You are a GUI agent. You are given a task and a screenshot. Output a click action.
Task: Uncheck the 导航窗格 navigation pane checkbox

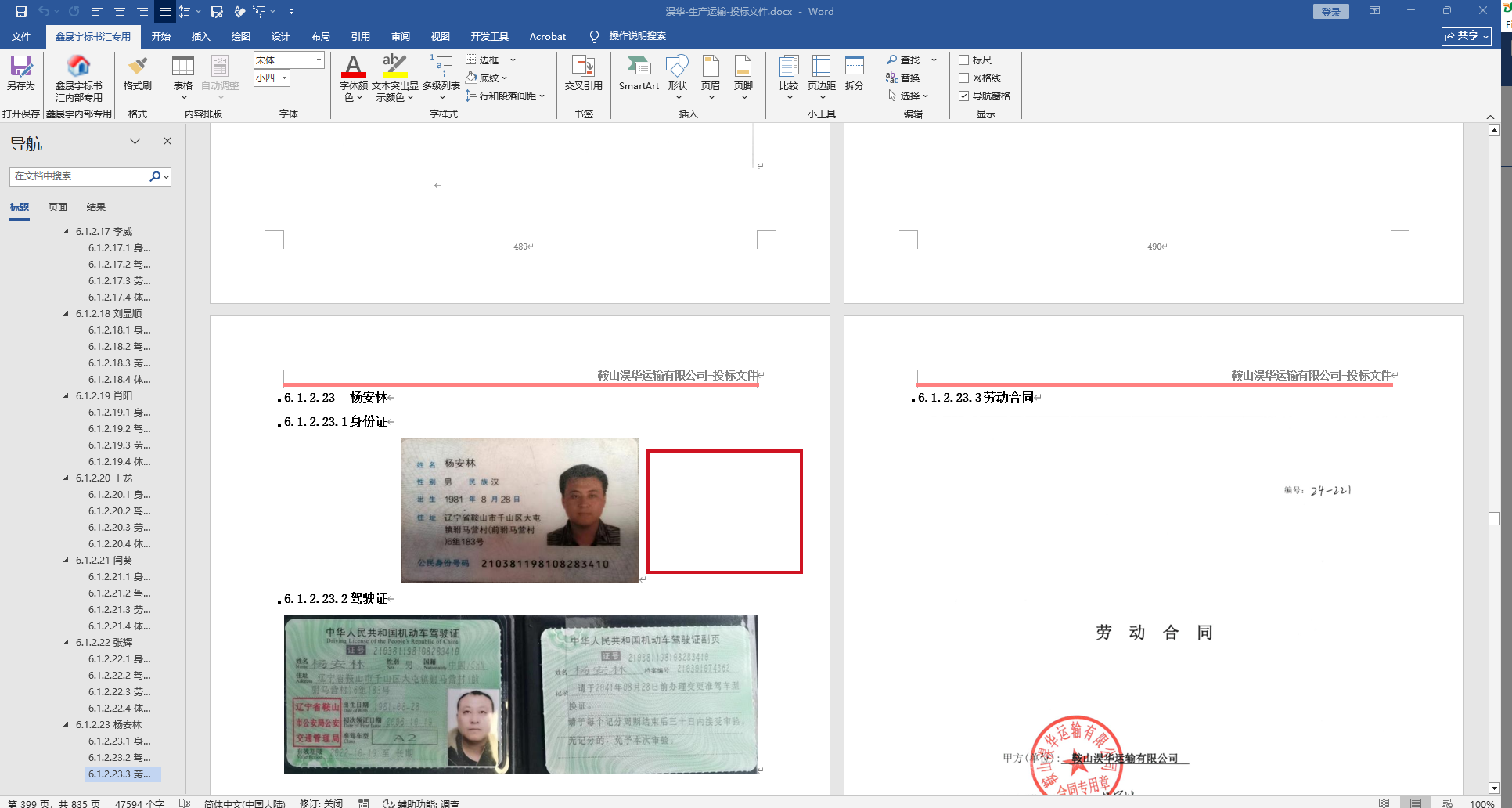coord(964,96)
